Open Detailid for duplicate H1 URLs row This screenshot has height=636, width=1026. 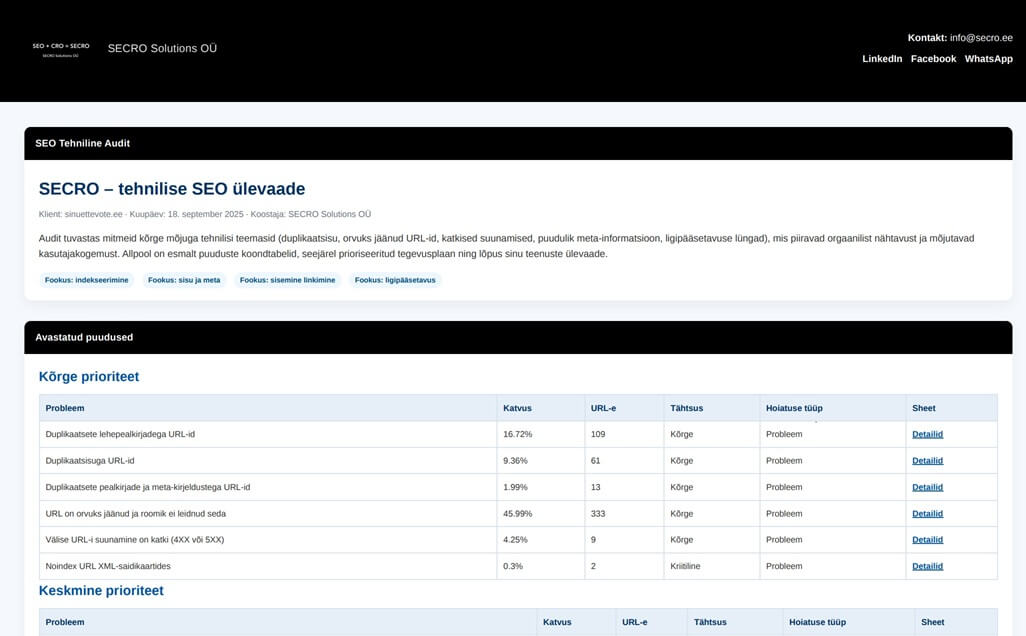pos(927,435)
